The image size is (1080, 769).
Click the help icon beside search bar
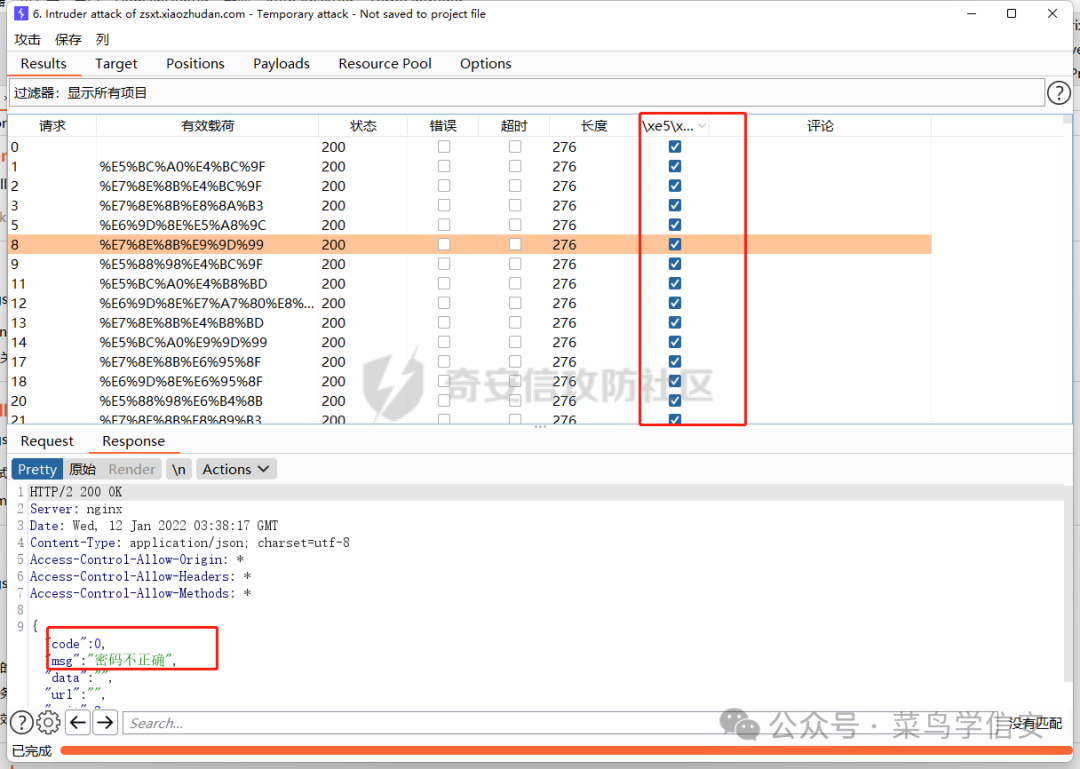click(22, 722)
